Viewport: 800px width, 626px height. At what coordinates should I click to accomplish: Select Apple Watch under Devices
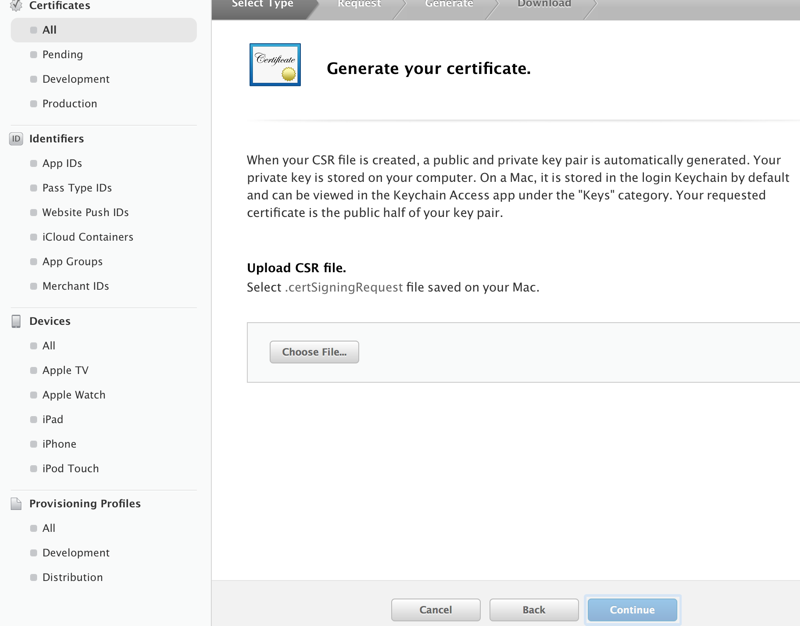pos(73,395)
